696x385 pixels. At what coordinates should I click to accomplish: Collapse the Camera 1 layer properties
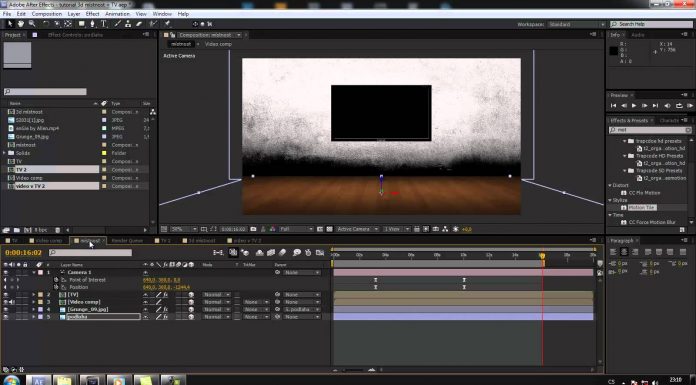(34, 272)
